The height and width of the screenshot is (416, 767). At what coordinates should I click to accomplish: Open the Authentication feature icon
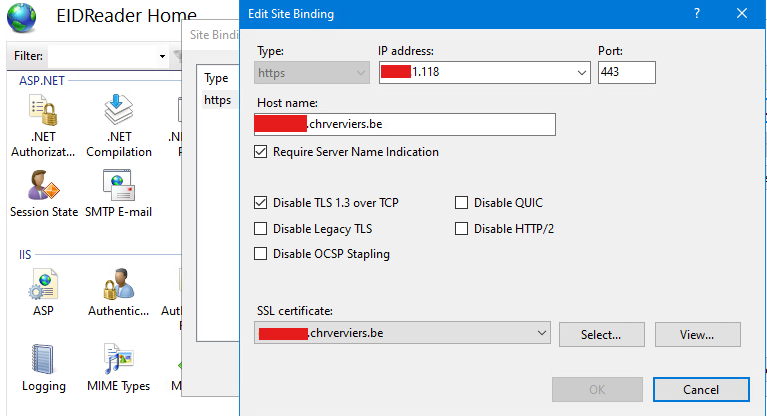(118, 284)
